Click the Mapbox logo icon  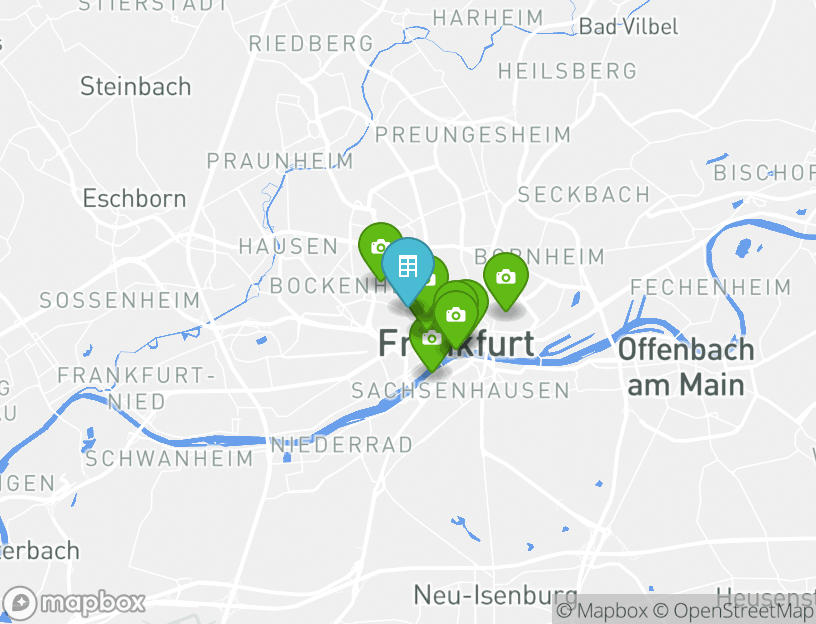pyautogui.click(x=20, y=603)
